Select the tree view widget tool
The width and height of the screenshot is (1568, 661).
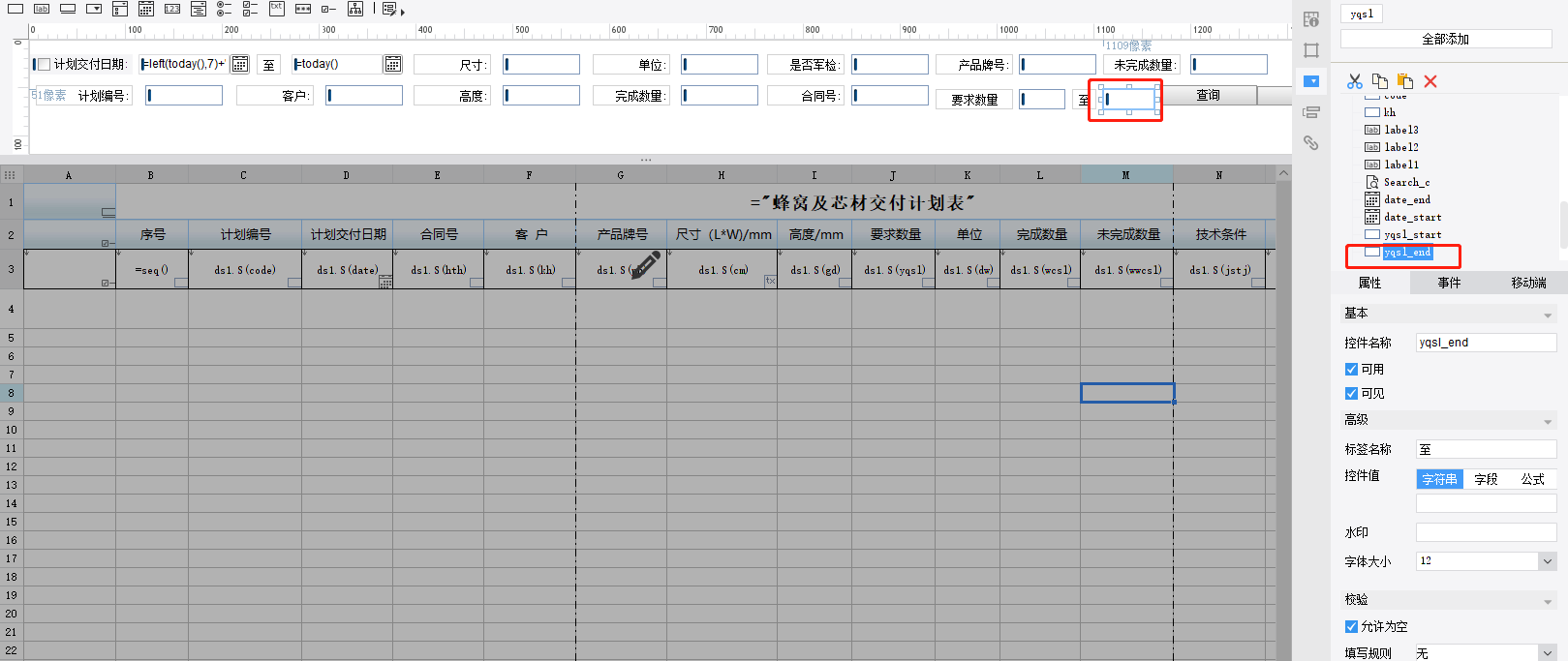pyautogui.click(x=355, y=9)
